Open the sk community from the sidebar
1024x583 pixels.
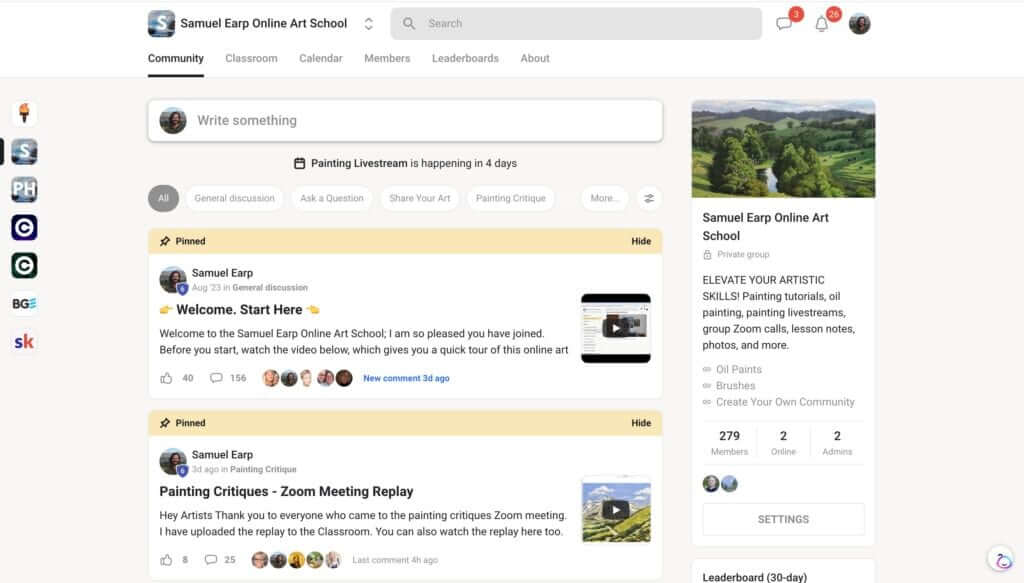click(x=23, y=341)
